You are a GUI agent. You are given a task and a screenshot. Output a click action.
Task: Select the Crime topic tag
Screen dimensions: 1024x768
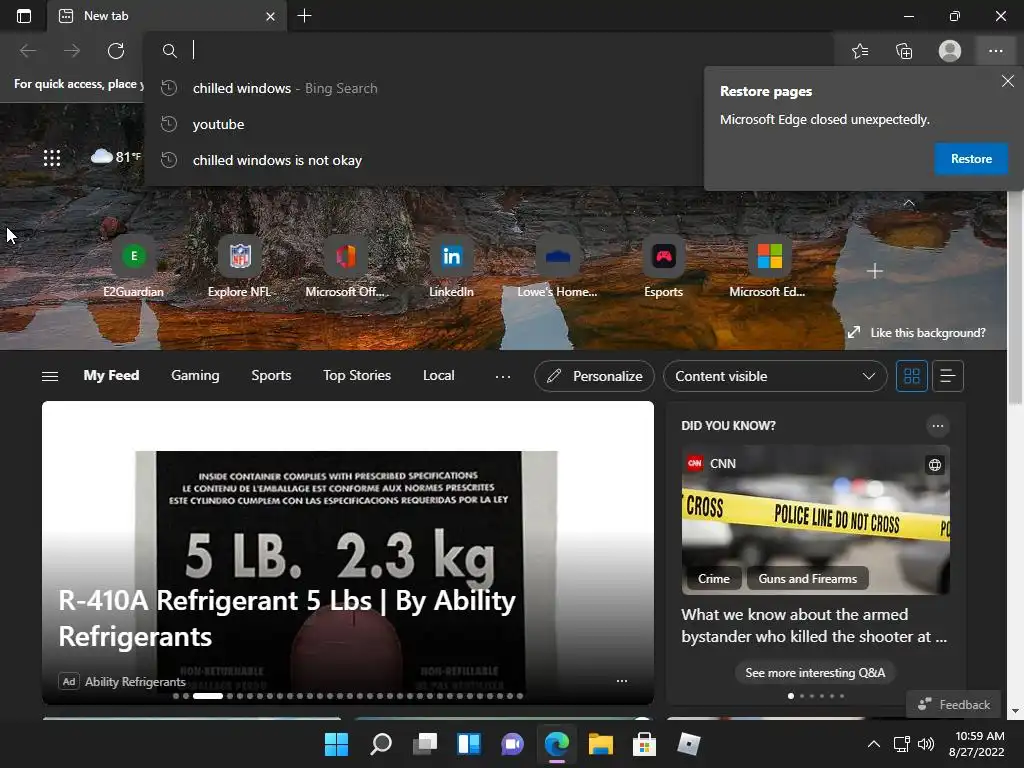coord(714,579)
